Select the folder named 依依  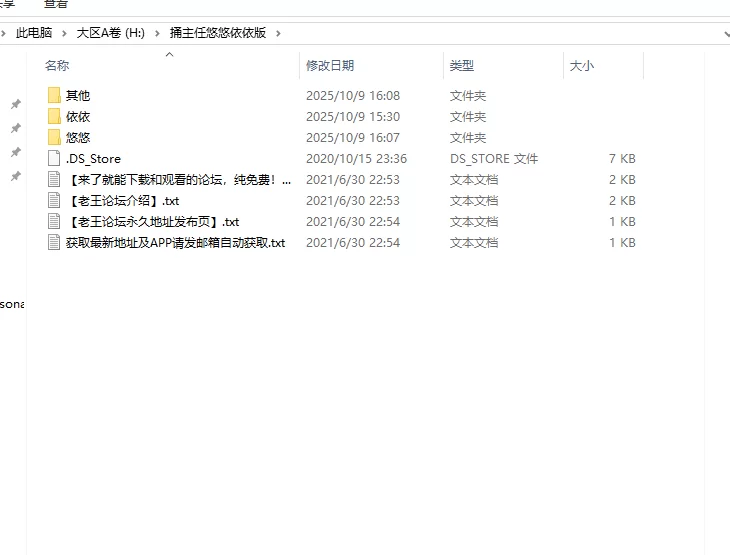78,116
